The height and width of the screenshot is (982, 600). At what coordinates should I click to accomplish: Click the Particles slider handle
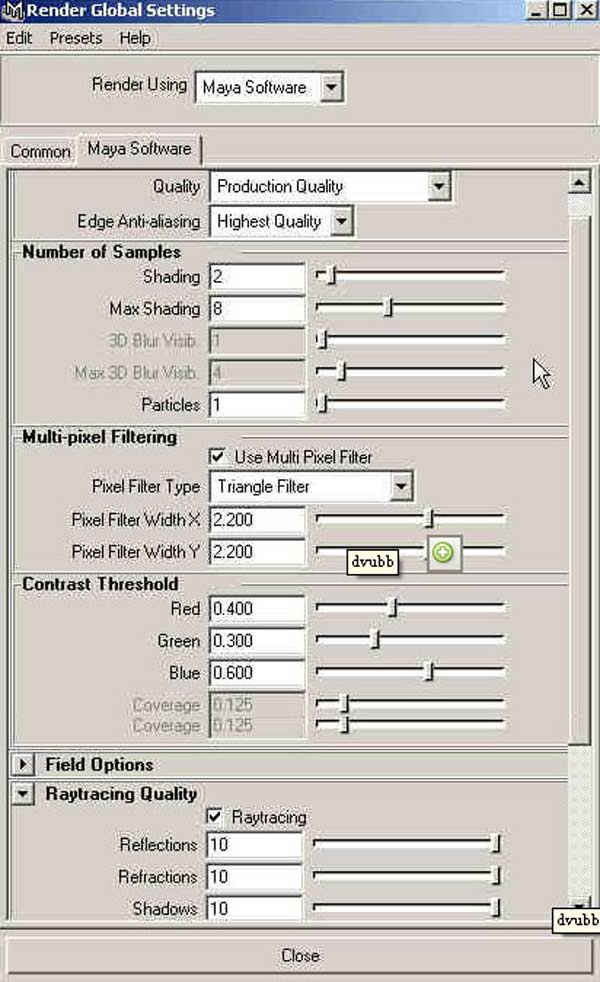[x=322, y=403]
